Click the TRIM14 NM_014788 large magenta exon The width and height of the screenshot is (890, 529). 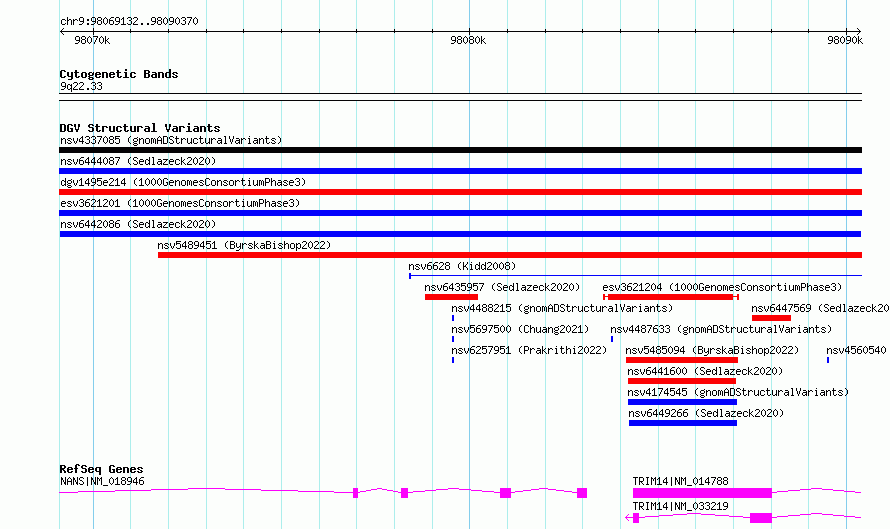coord(702,493)
